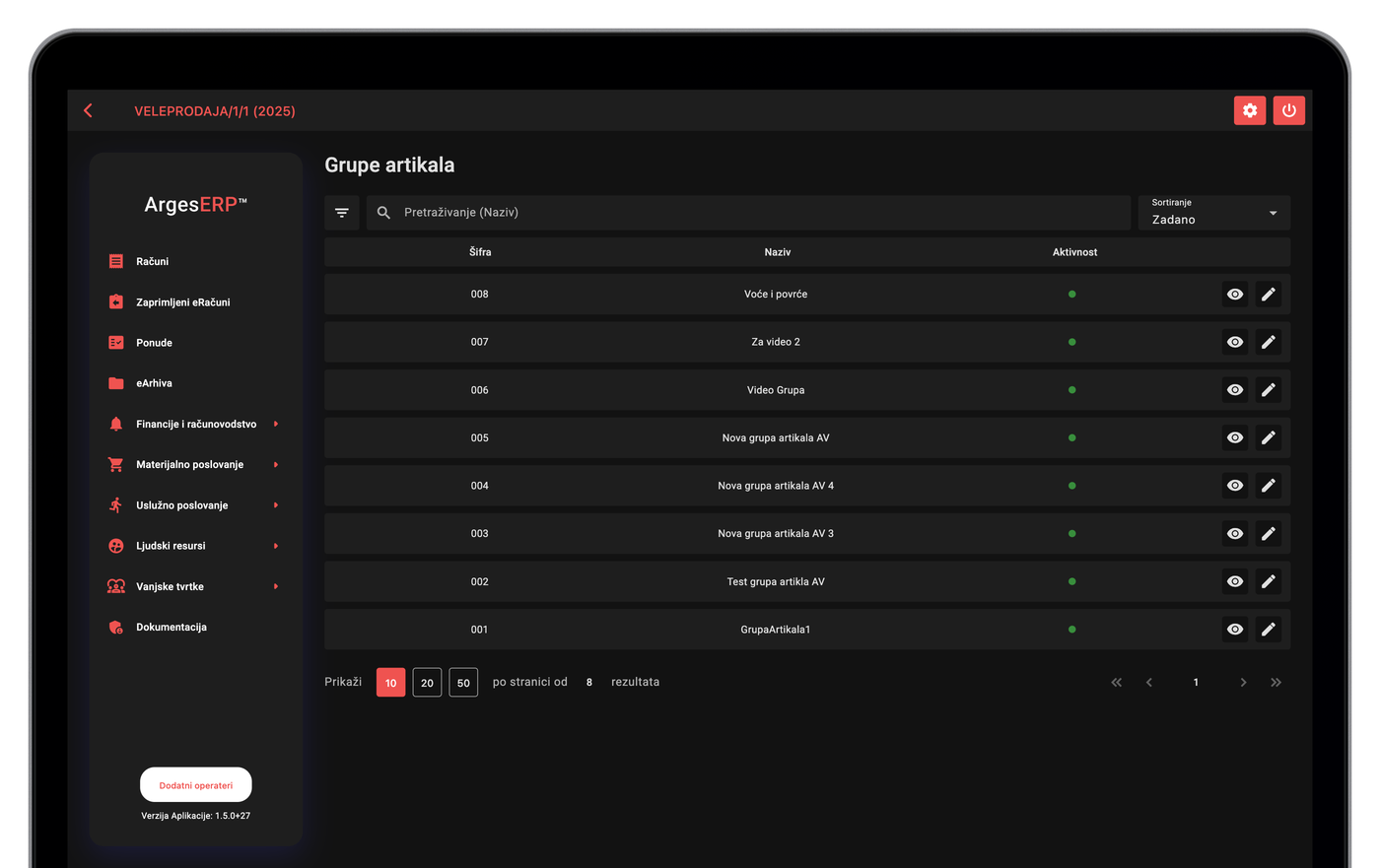Go to the next page
Viewport: 1380px width, 868px height.
click(1243, 682)
